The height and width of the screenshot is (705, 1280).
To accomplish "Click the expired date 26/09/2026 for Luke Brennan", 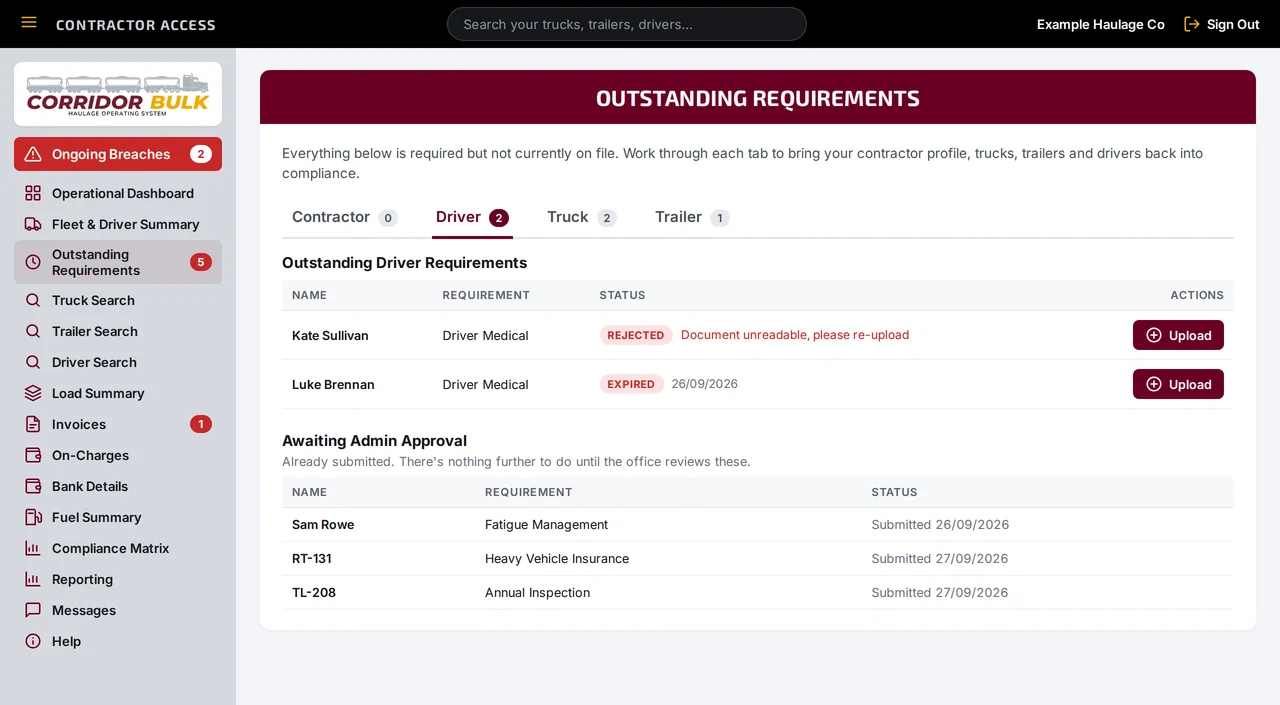I will 704,384.
